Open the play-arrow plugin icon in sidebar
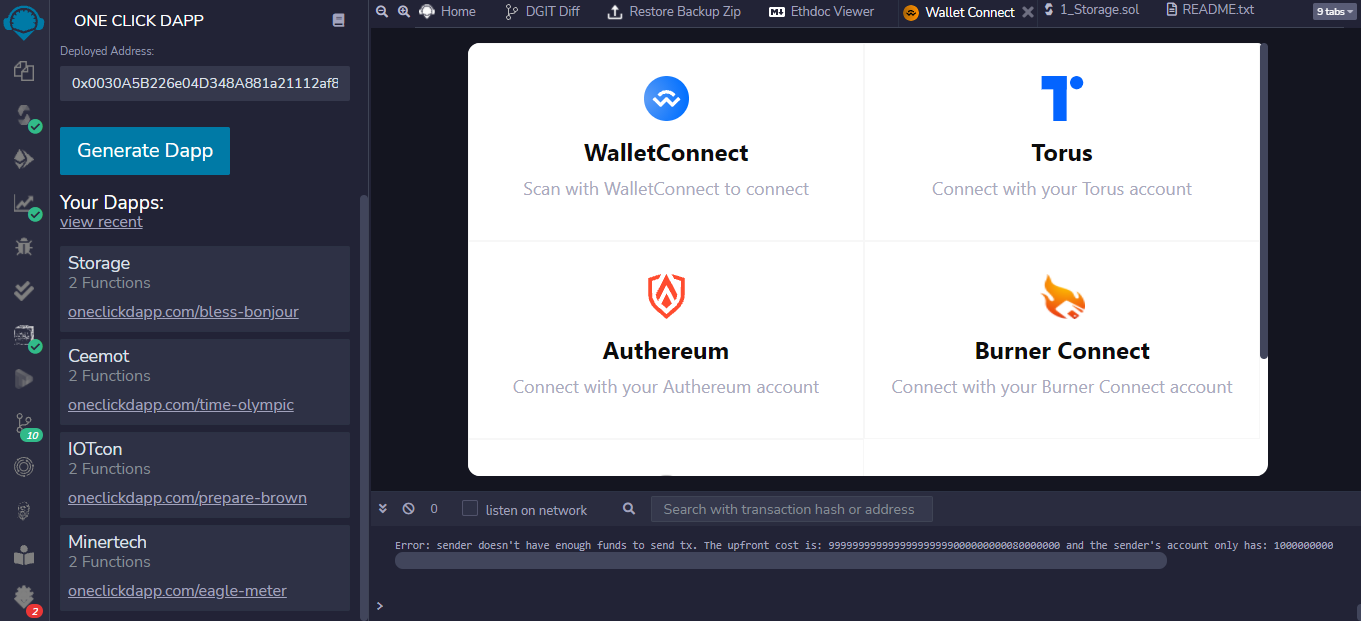 [24, 379]
